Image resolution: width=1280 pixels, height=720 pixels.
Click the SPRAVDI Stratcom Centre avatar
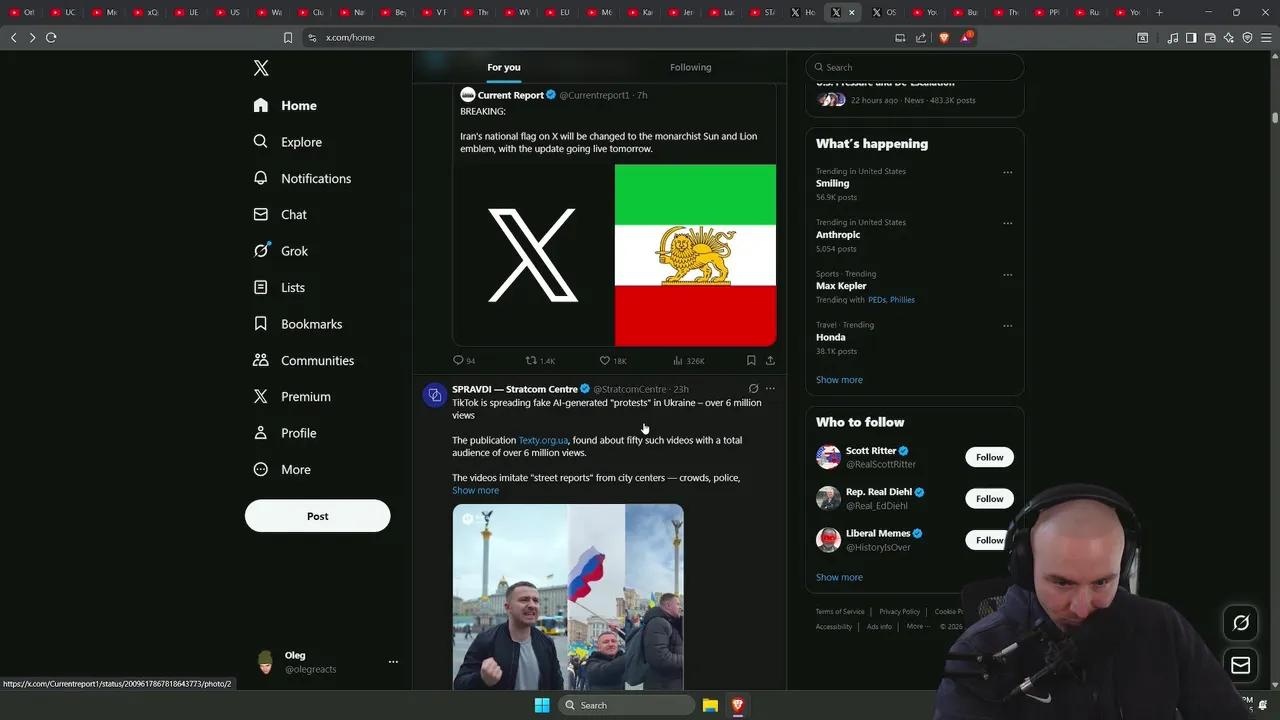(x=434, y=395)
